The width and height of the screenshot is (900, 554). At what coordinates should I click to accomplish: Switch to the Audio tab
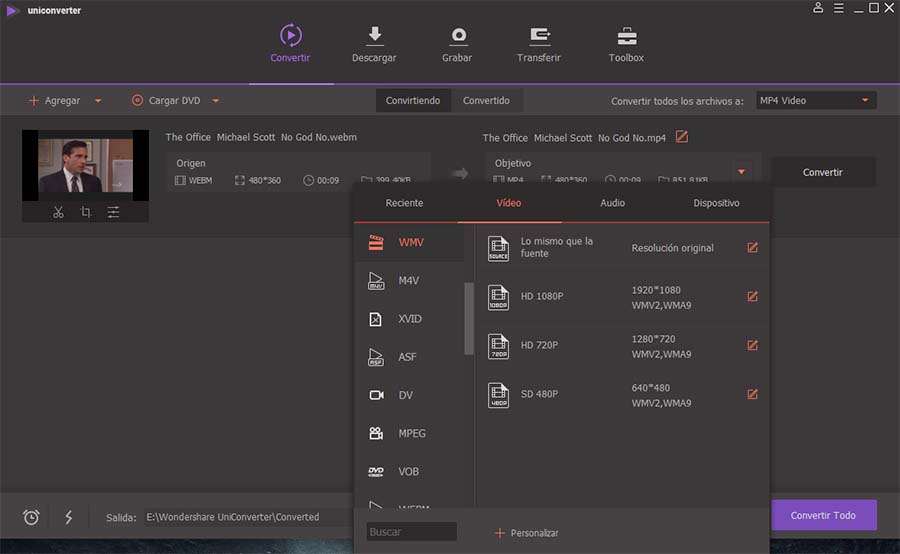point(612,203)
